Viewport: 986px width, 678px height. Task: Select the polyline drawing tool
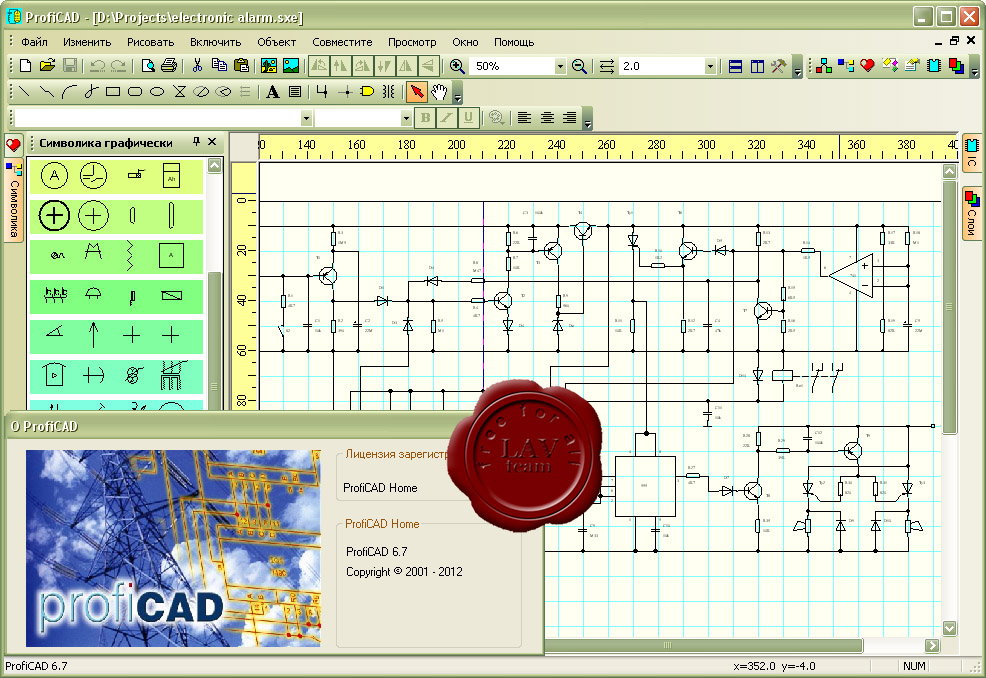(46, 92)
